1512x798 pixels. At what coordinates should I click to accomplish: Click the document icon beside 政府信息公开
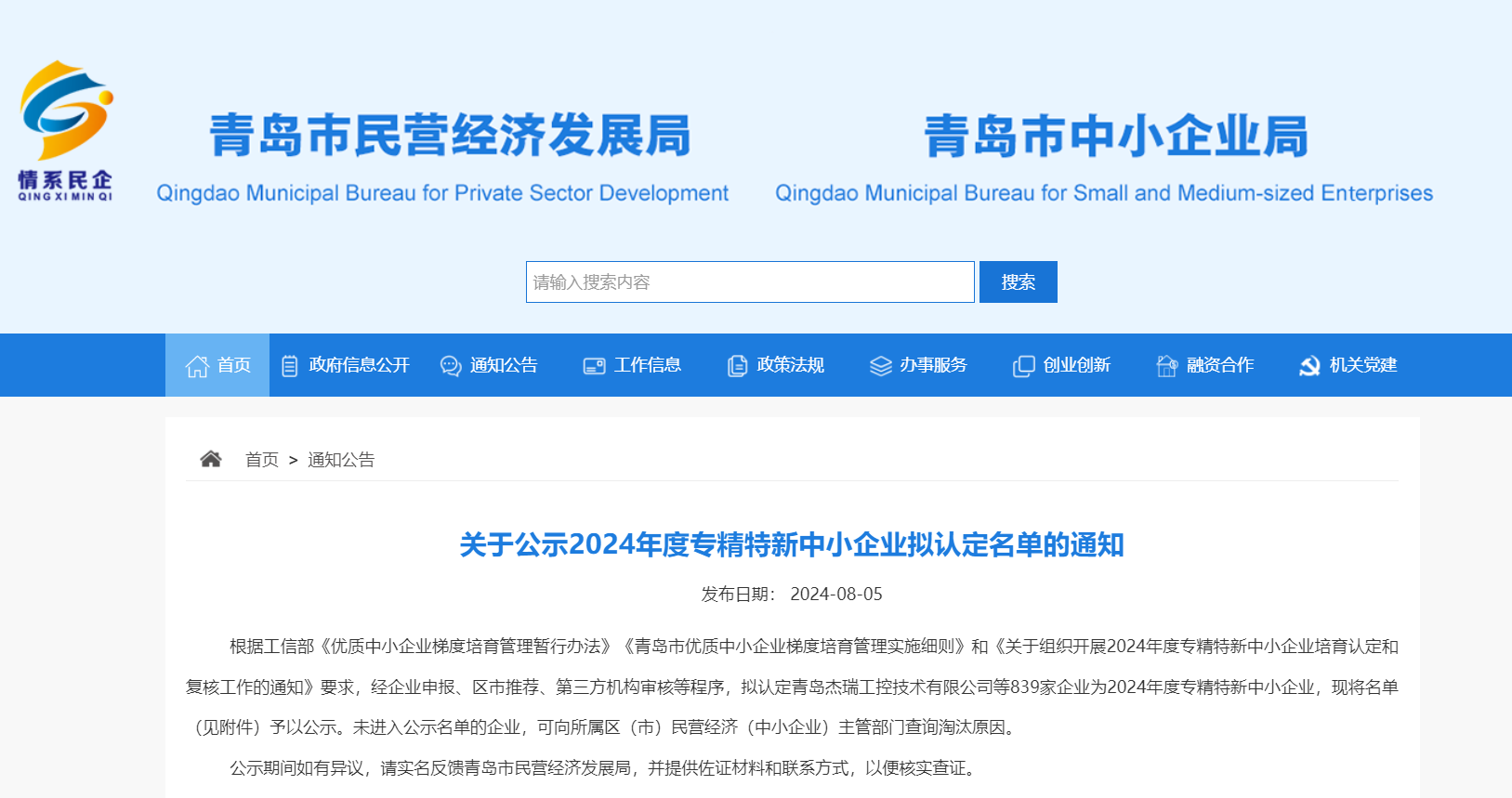click(x=290, y=366)
